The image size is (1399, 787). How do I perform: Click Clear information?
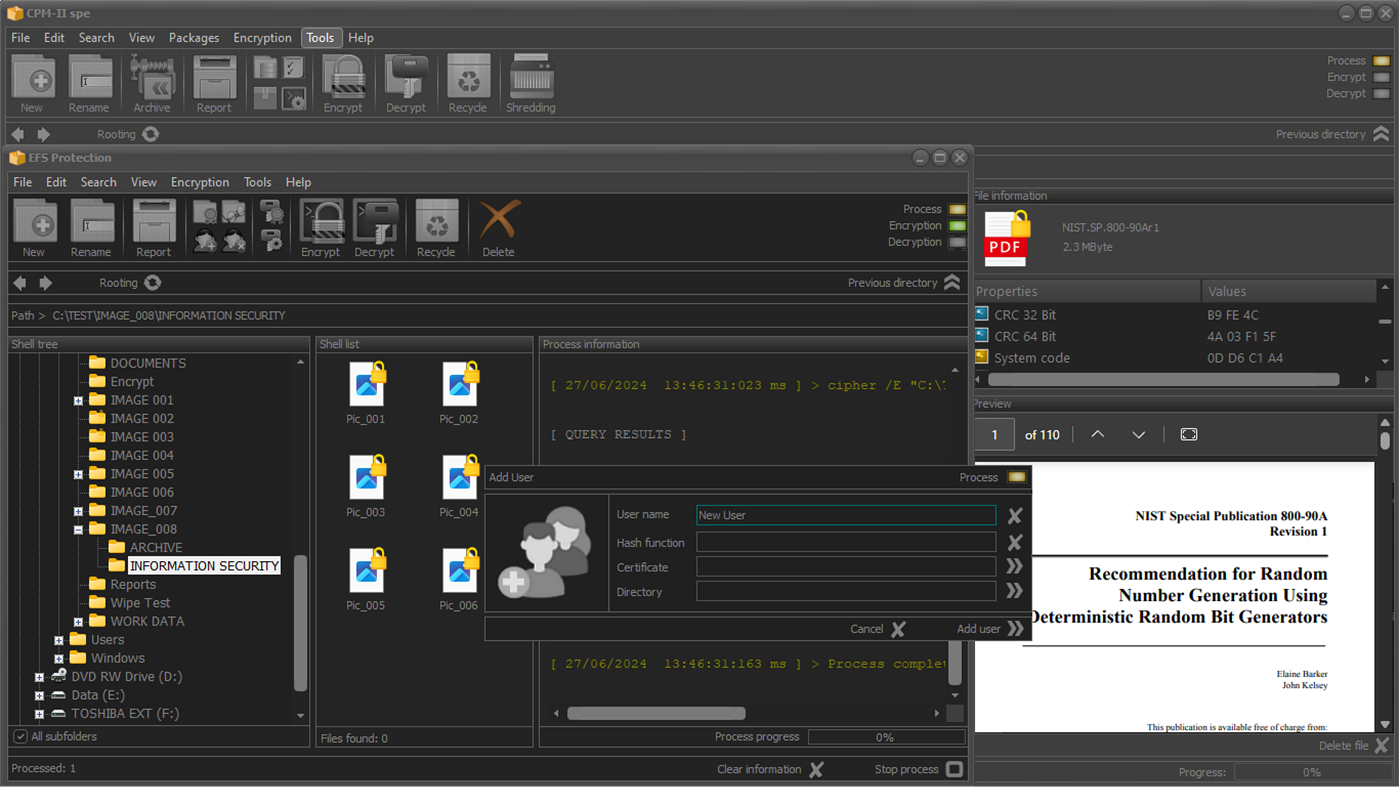pos(770,770)
